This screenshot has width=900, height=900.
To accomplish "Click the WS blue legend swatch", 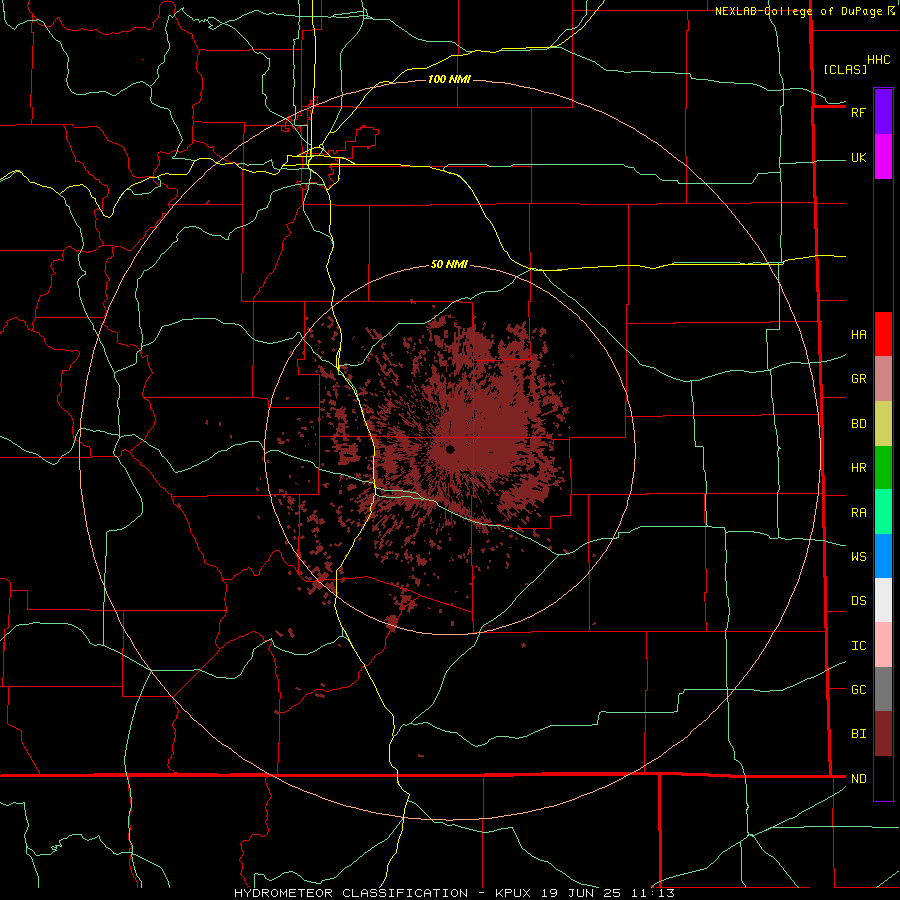I will click(x=883, y=556).
